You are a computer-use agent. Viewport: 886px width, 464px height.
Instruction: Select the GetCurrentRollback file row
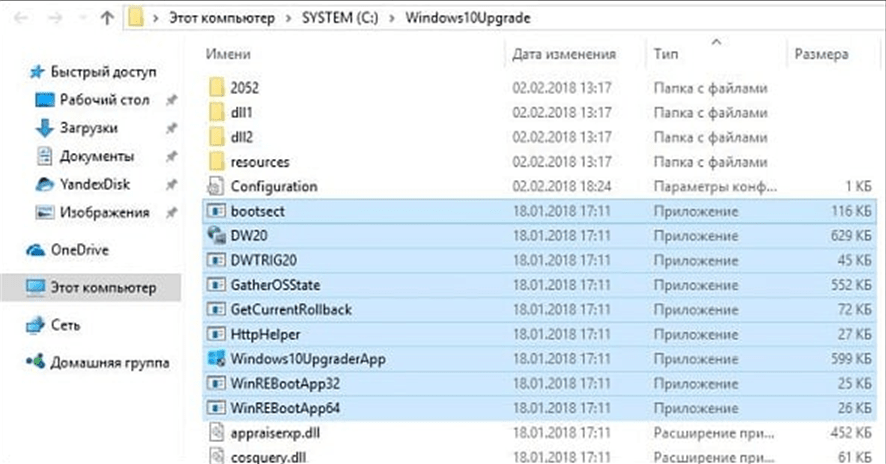[290, 310]
